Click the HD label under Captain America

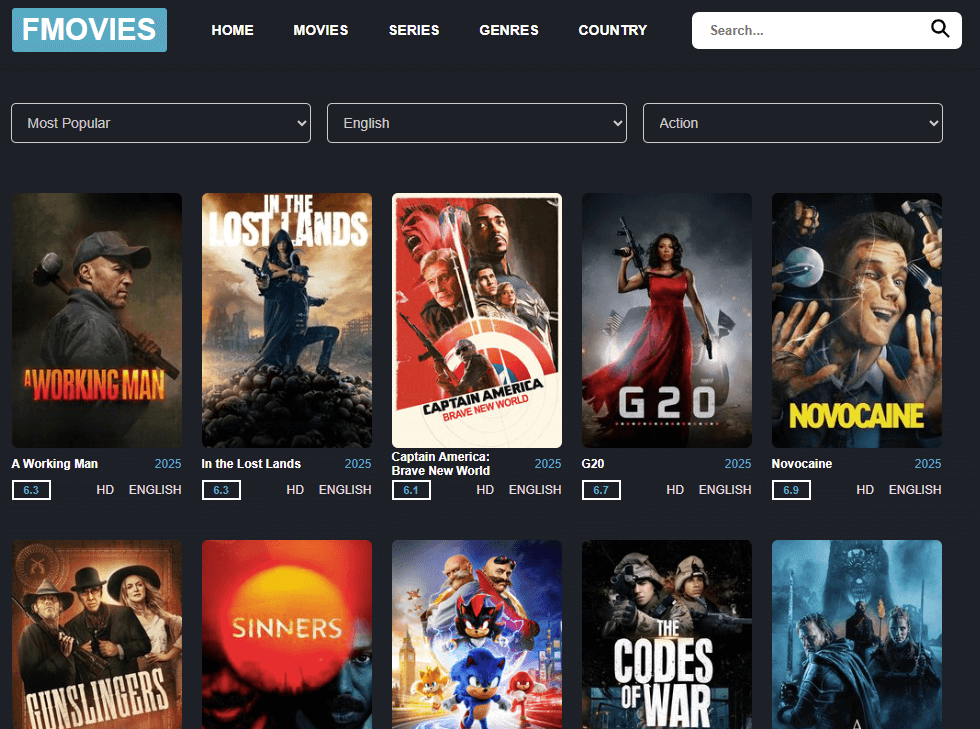[485, 490]
